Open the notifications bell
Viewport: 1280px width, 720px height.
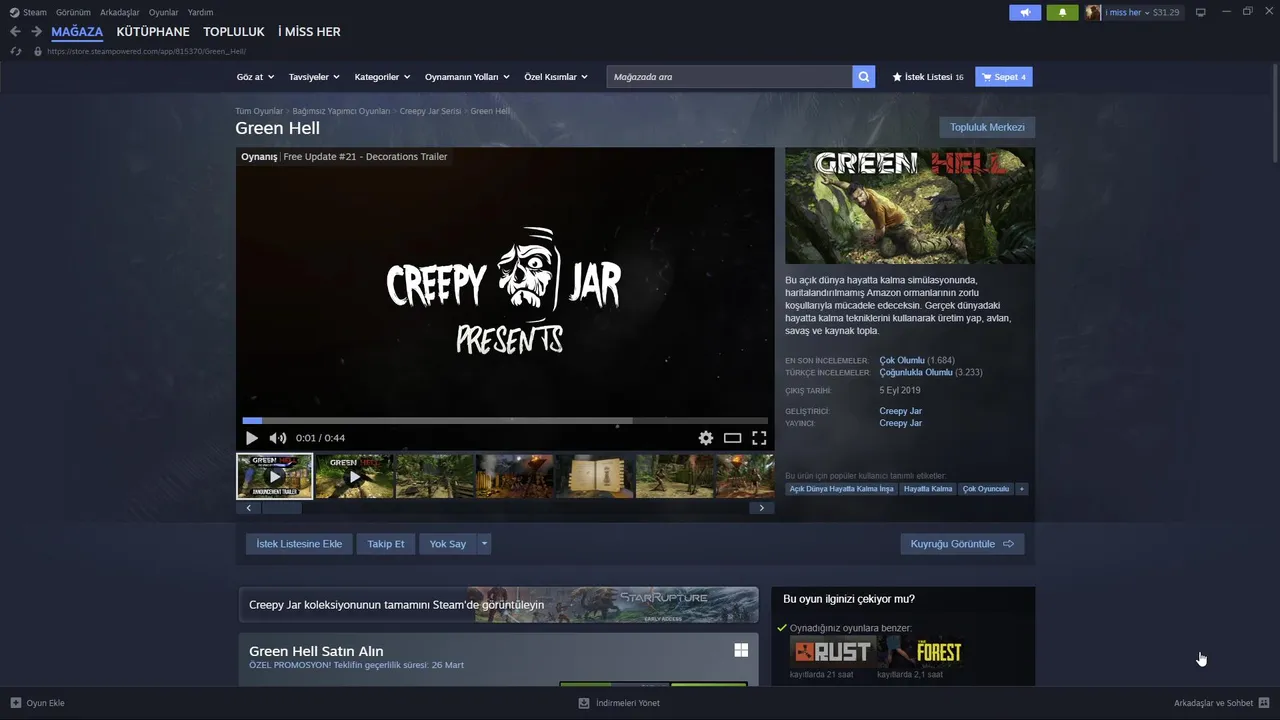click(x=1062, y=12)
